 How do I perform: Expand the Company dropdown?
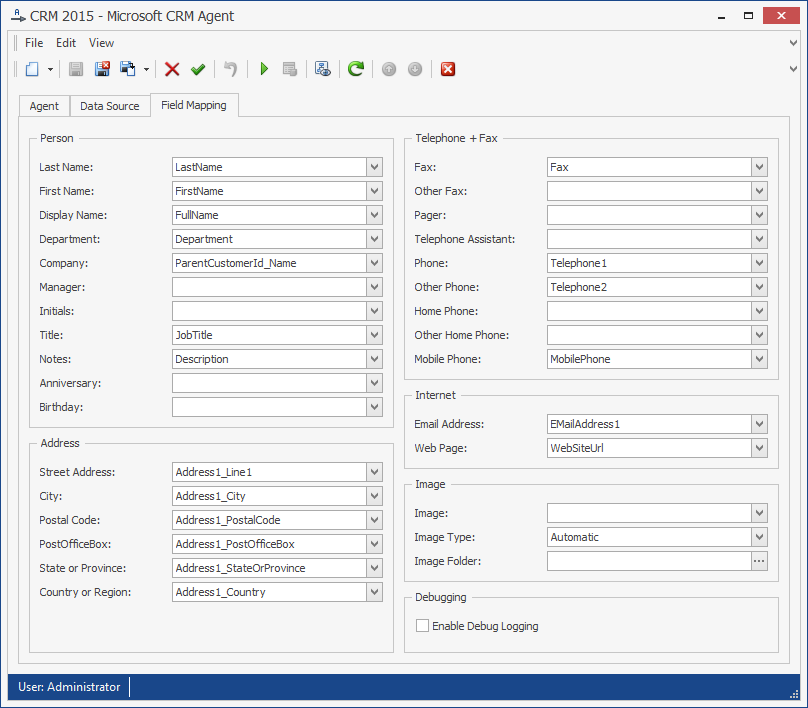coord(375,263)
